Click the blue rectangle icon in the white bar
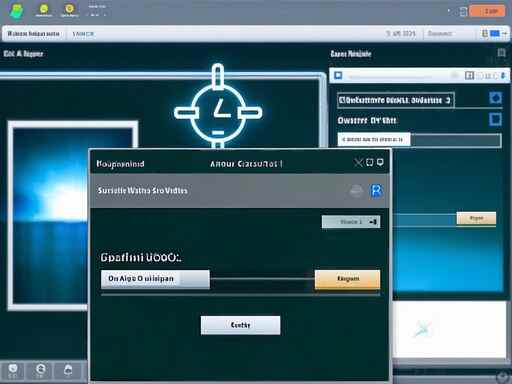Screen dimensions: 512x384 coord(495,33)
